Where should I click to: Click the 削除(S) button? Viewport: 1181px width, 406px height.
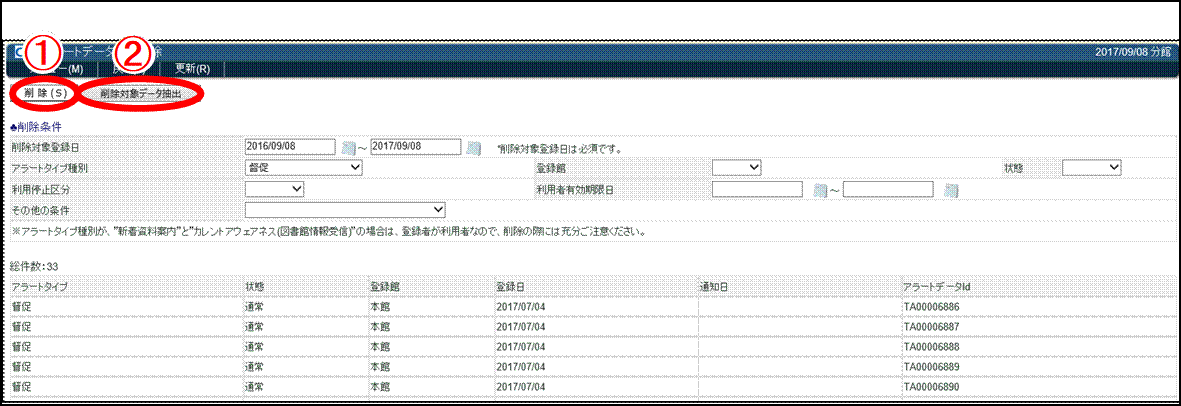45,93
